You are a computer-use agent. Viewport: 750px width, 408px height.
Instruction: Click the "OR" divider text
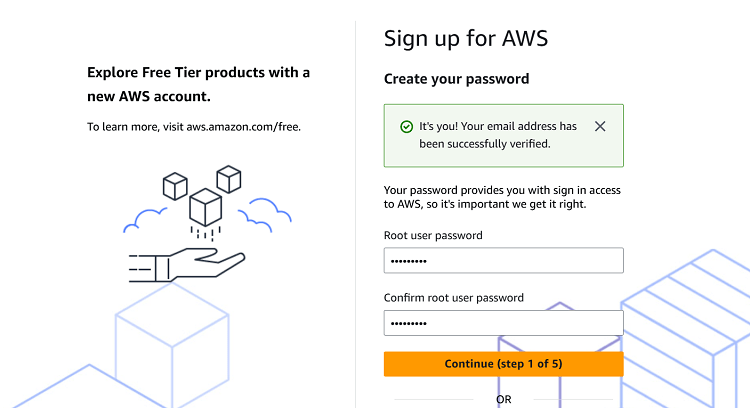point(503,400)
